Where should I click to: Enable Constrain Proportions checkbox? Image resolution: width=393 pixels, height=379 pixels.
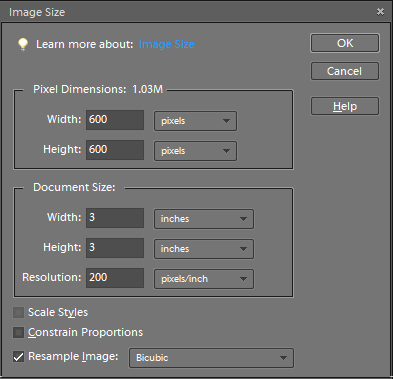tap(18, 333)
